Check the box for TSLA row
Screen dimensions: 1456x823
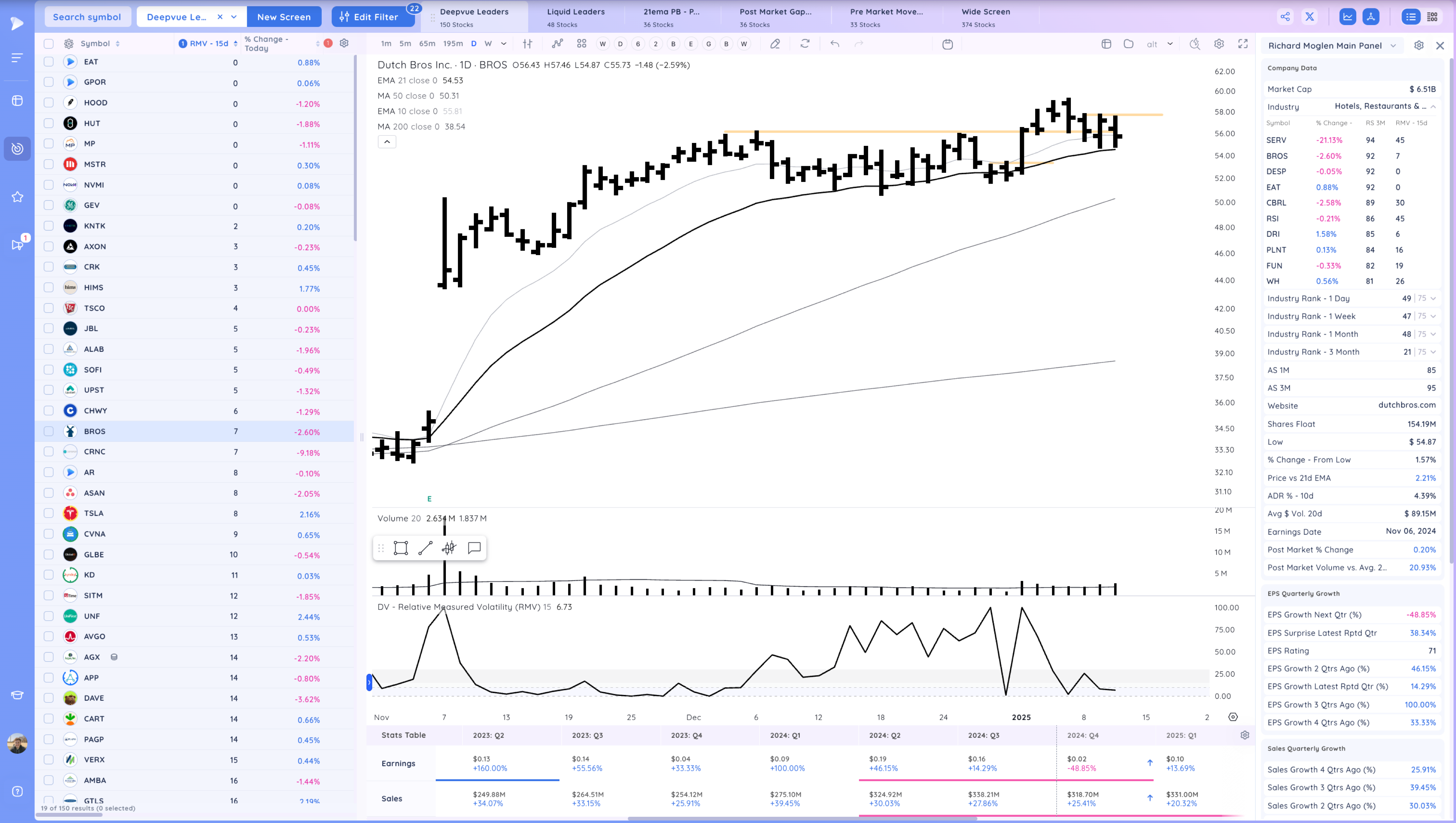tap(49, 513)
